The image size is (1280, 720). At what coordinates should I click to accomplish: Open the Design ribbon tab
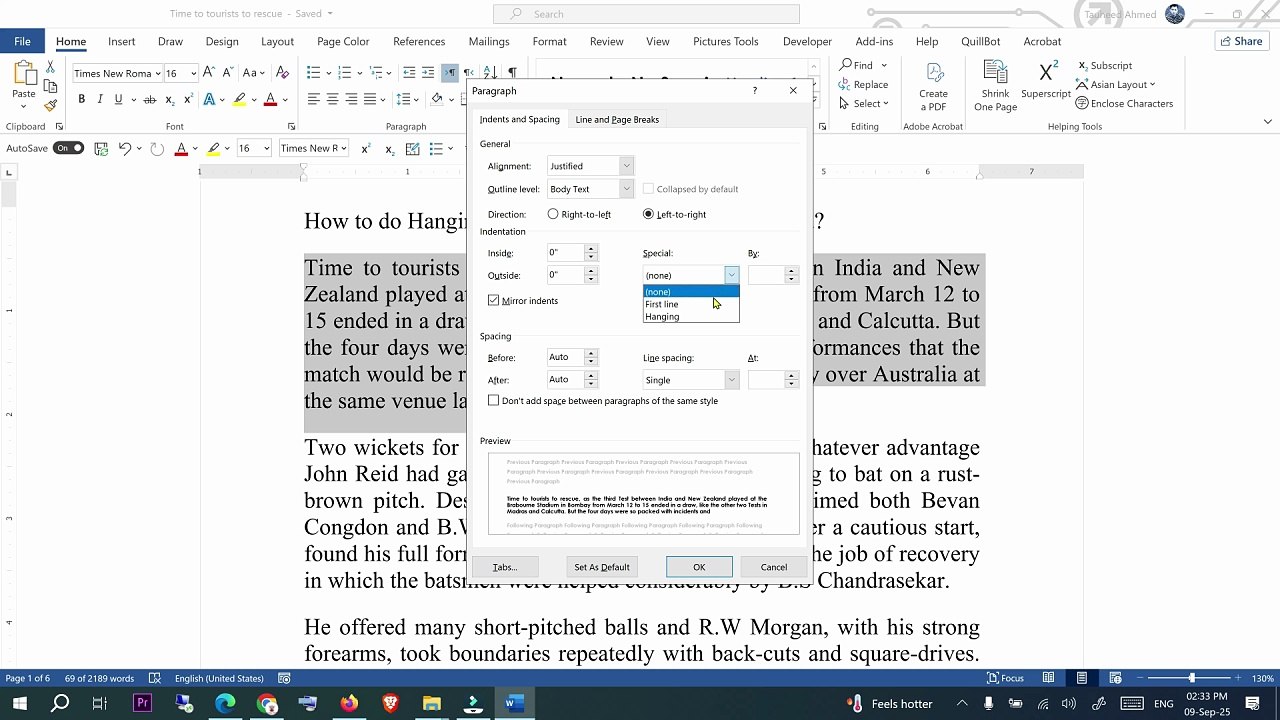222,41
